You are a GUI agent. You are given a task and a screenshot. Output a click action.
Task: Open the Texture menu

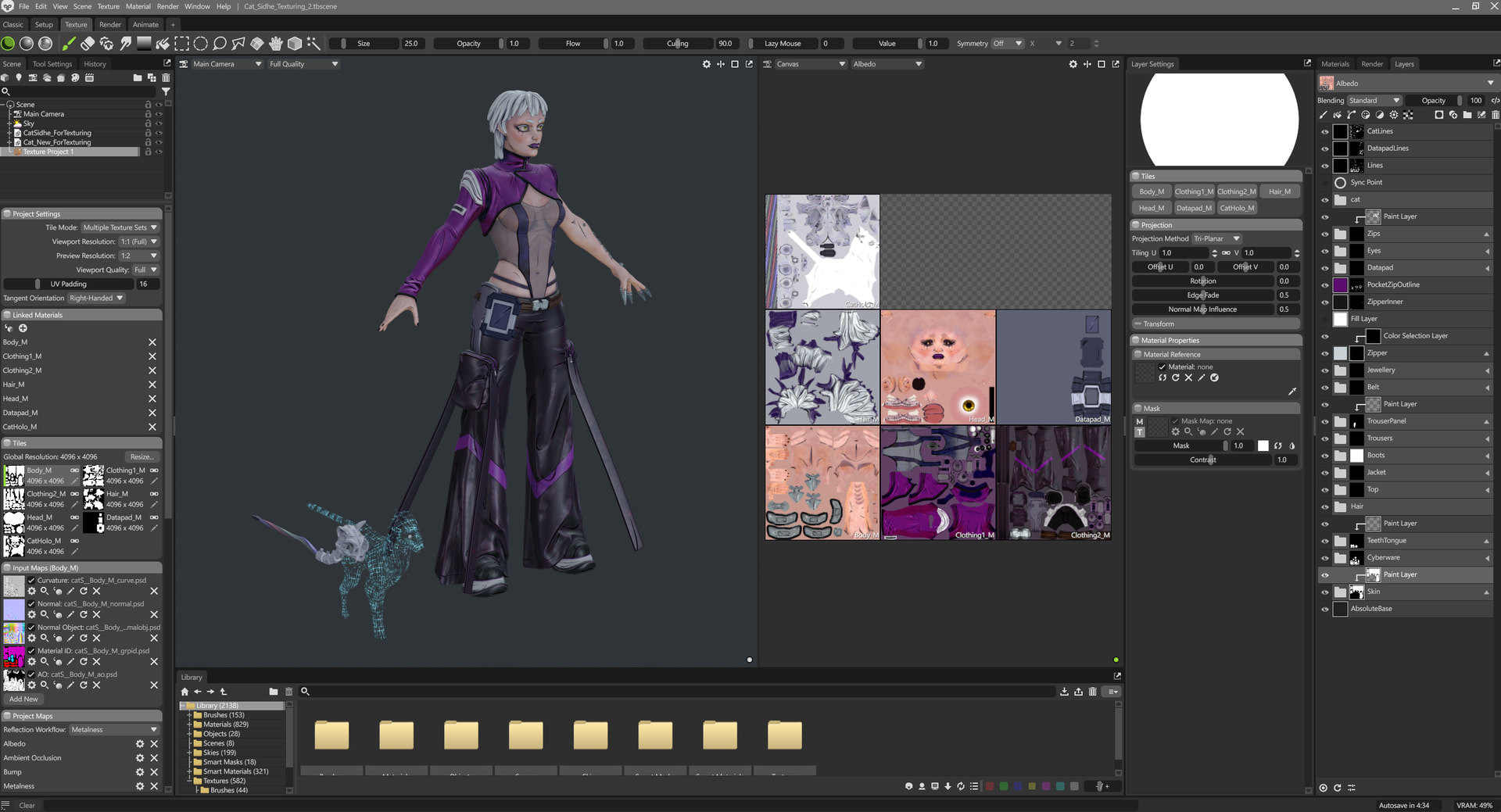[x=108, y=6]
